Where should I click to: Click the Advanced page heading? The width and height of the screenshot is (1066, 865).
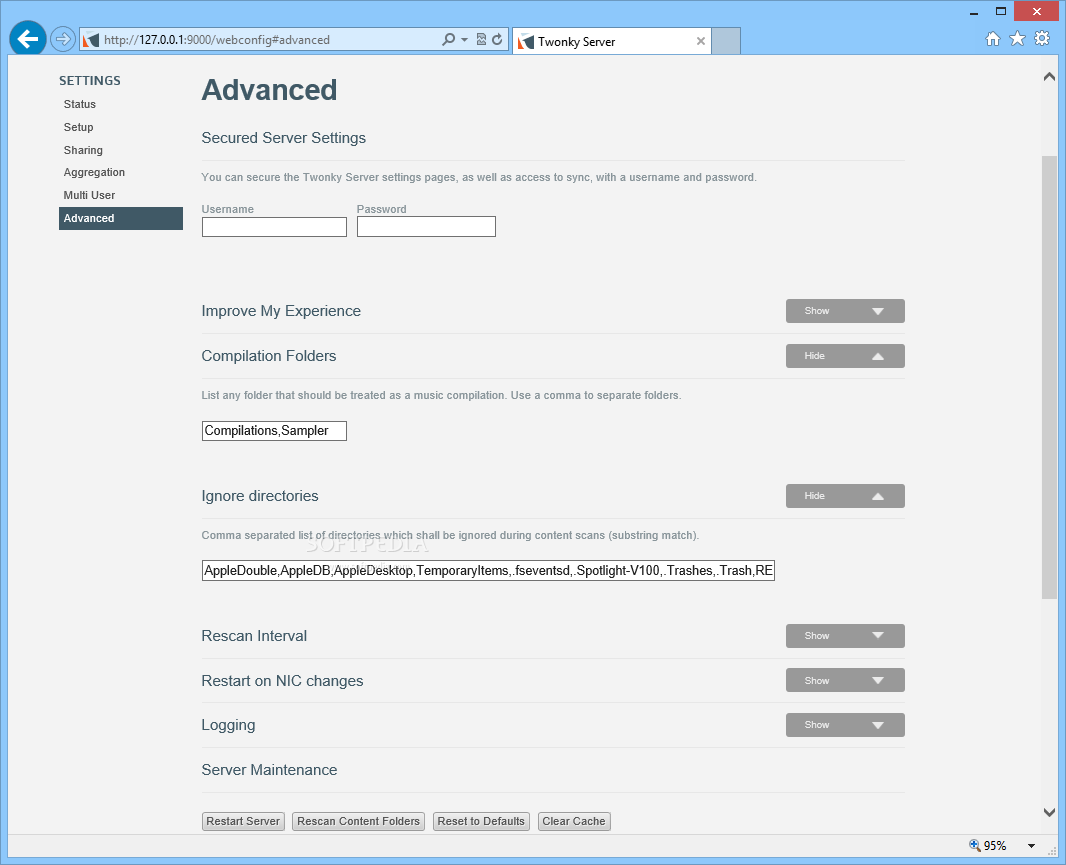[269, 90]
